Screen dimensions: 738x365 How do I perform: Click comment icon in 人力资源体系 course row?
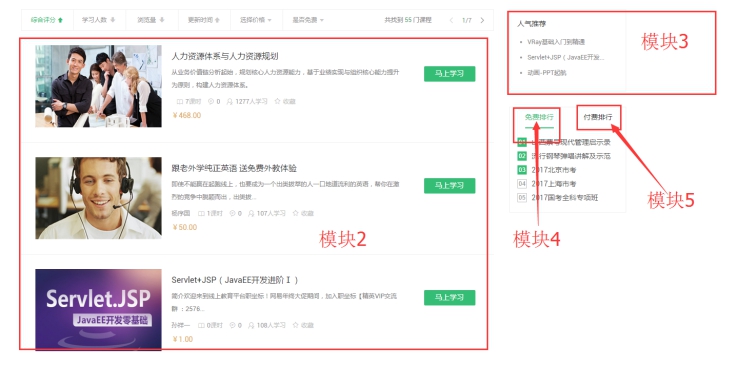click(211, 102)
